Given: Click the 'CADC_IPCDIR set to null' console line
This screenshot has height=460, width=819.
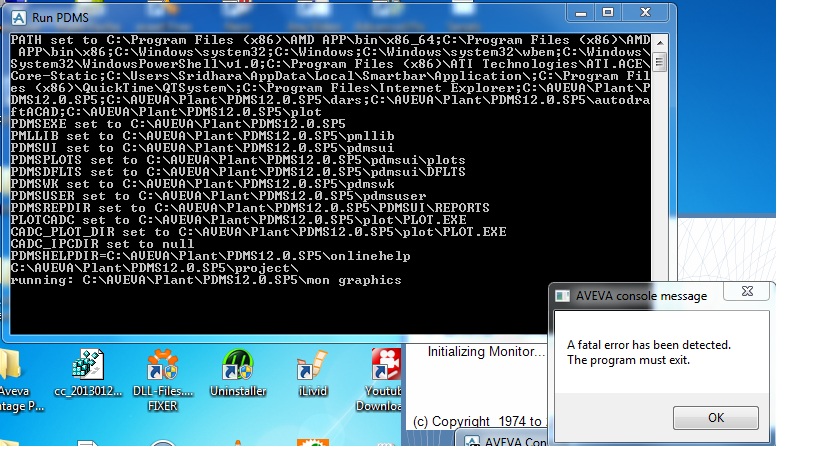Looking at the screenshot, I should coord(102,244).
